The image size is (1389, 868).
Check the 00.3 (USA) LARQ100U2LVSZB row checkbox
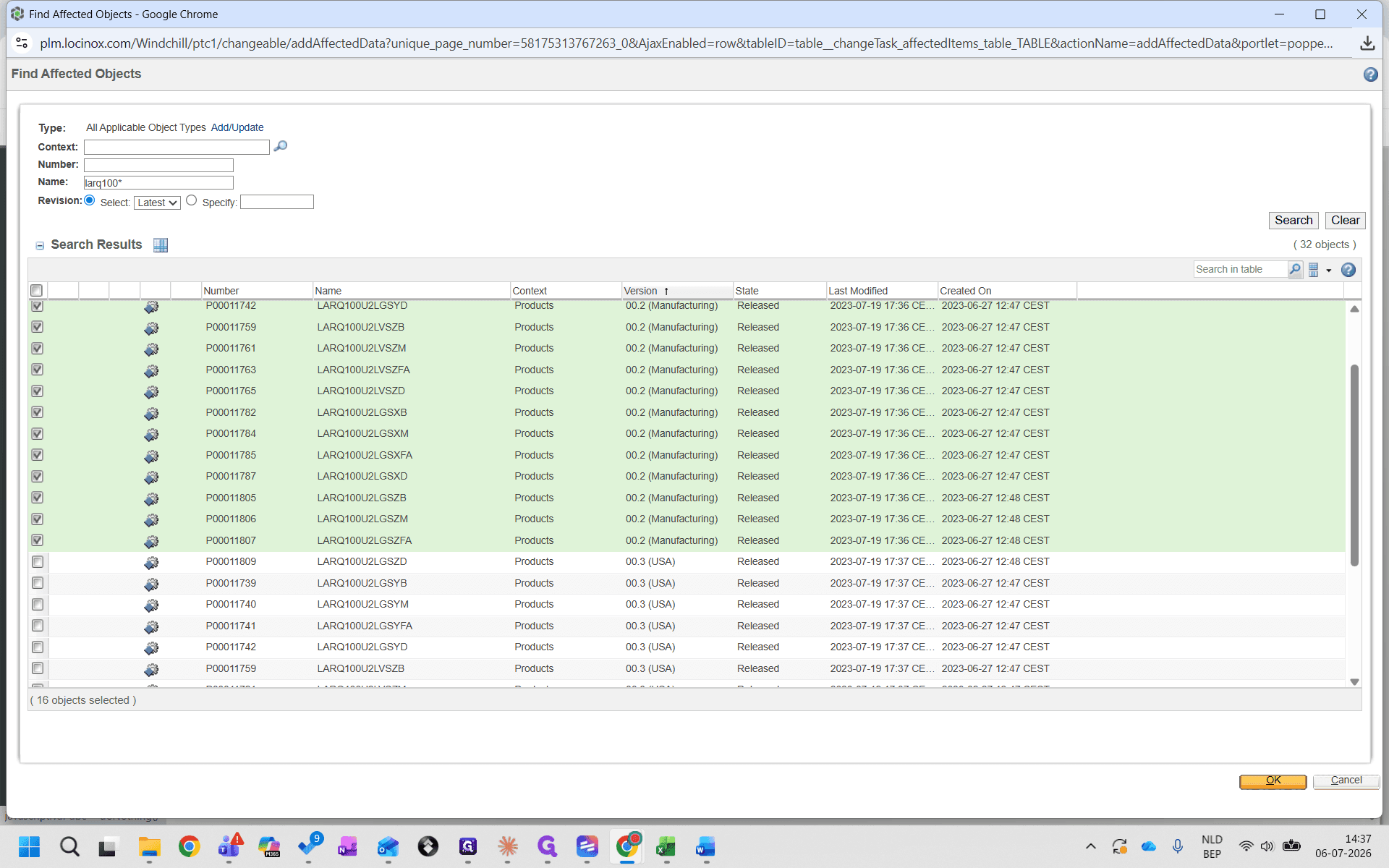(38, 668)
